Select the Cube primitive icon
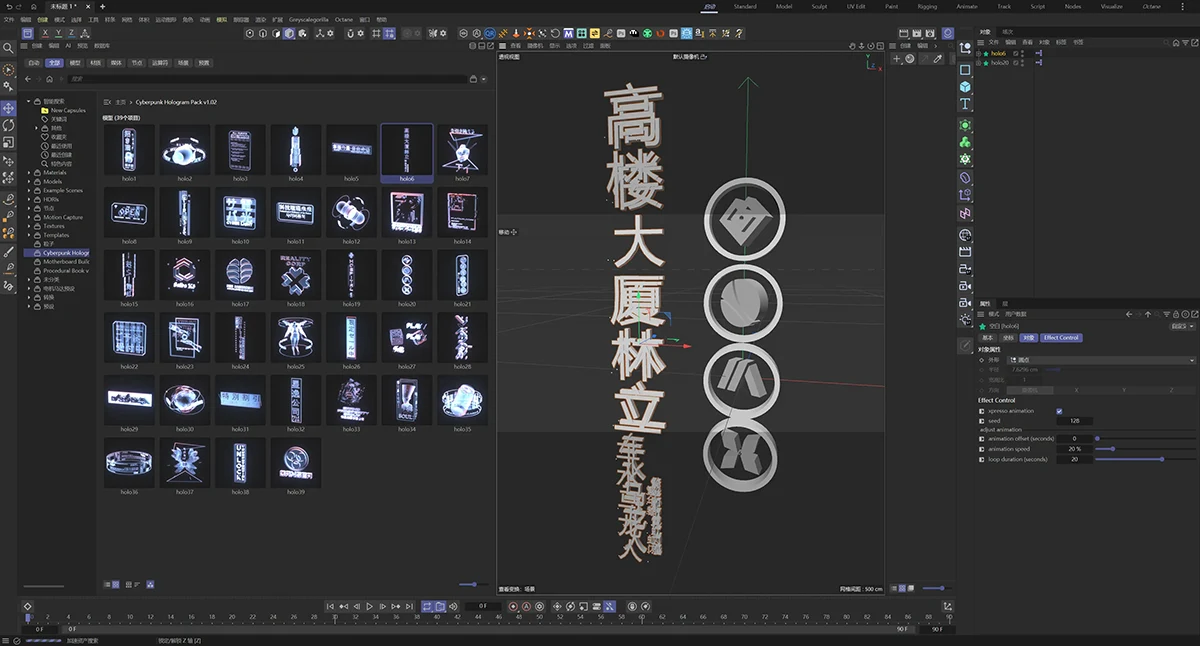This screenshot has width=1200, height=646. 964,85
